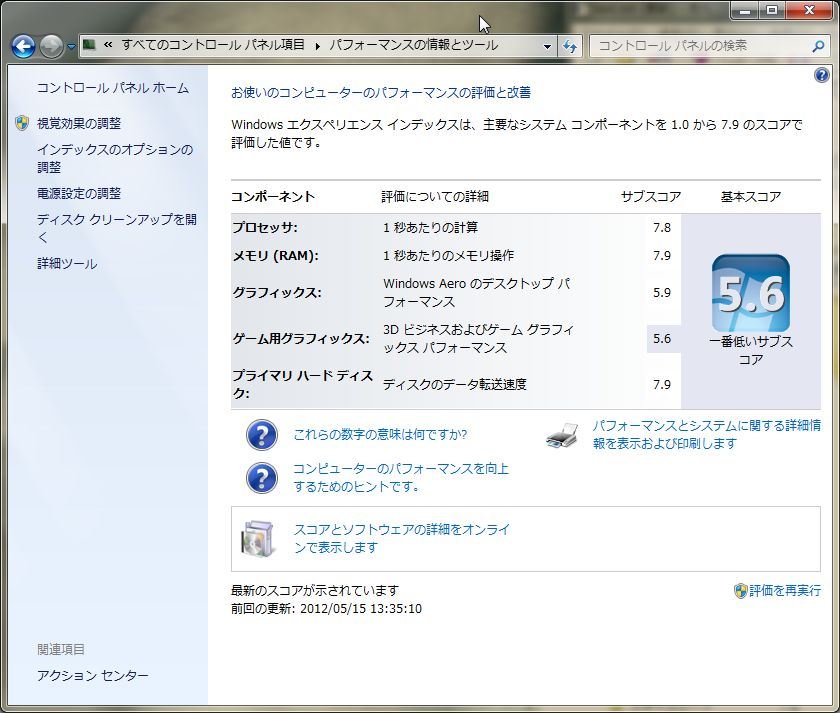Click the shield icon beside 視覚効果の調整
840x713 pixels.
[x=22, y=123]
